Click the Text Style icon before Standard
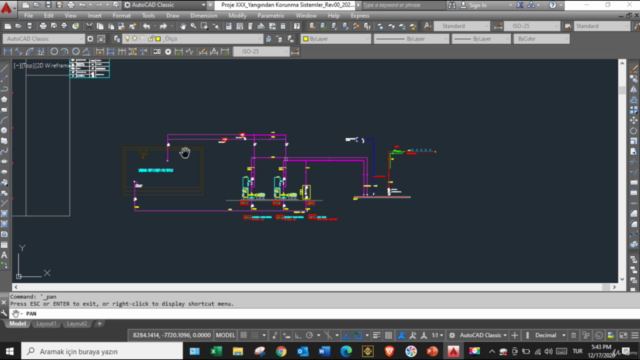640x360 pixels. tap(427, 26)
